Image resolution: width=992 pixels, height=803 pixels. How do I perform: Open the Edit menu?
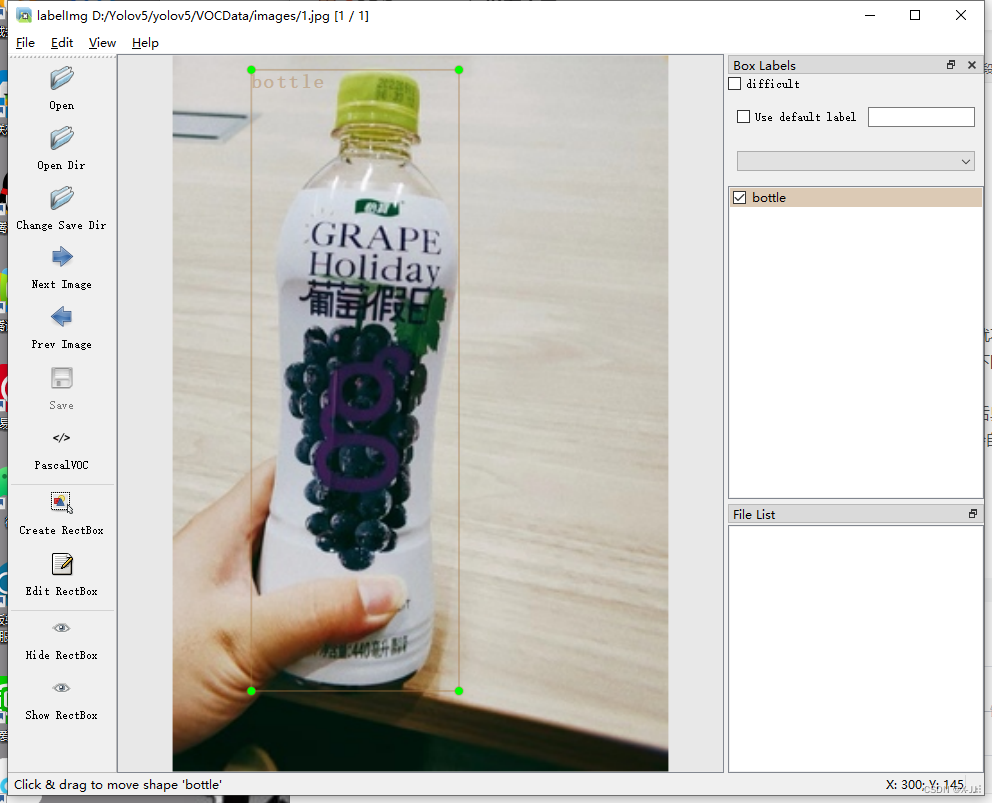coord(62,42)
